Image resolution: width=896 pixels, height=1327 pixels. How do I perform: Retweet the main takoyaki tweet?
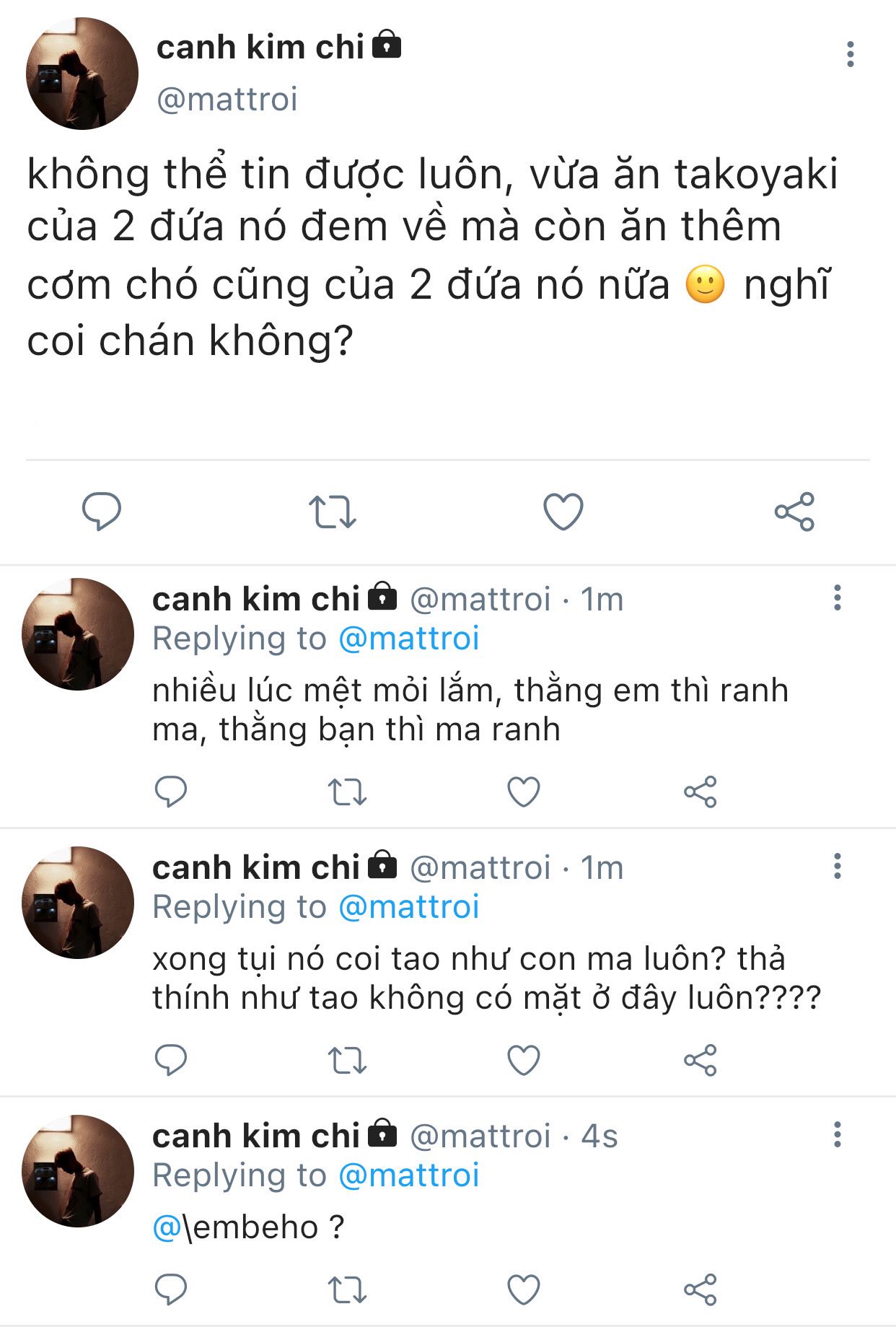click(332, 512)
